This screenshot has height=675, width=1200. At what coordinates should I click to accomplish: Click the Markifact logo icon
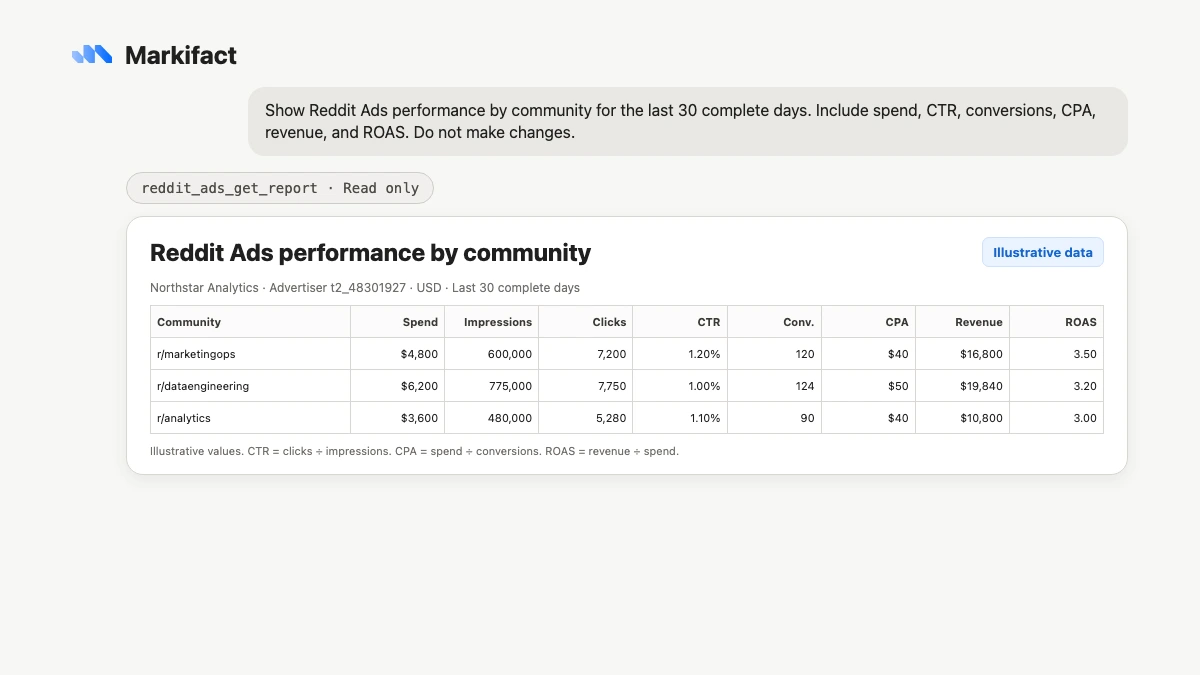92,55
